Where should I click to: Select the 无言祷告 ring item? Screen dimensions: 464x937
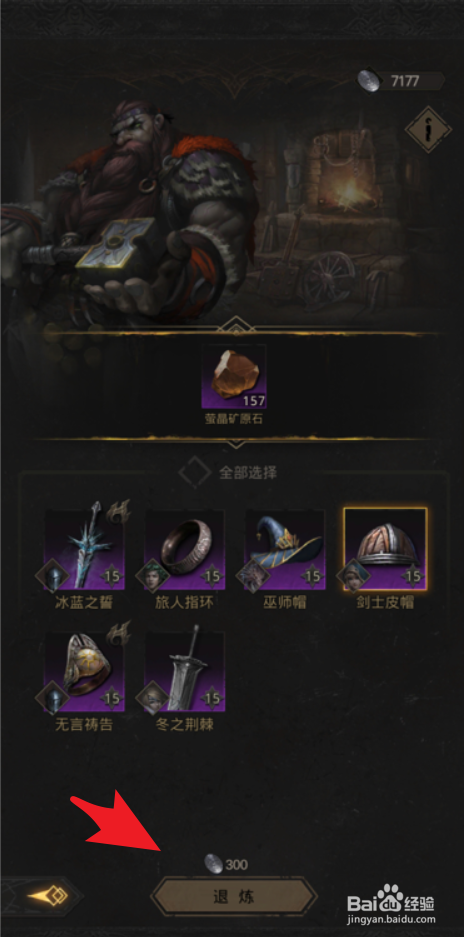[x=84, y=672]
